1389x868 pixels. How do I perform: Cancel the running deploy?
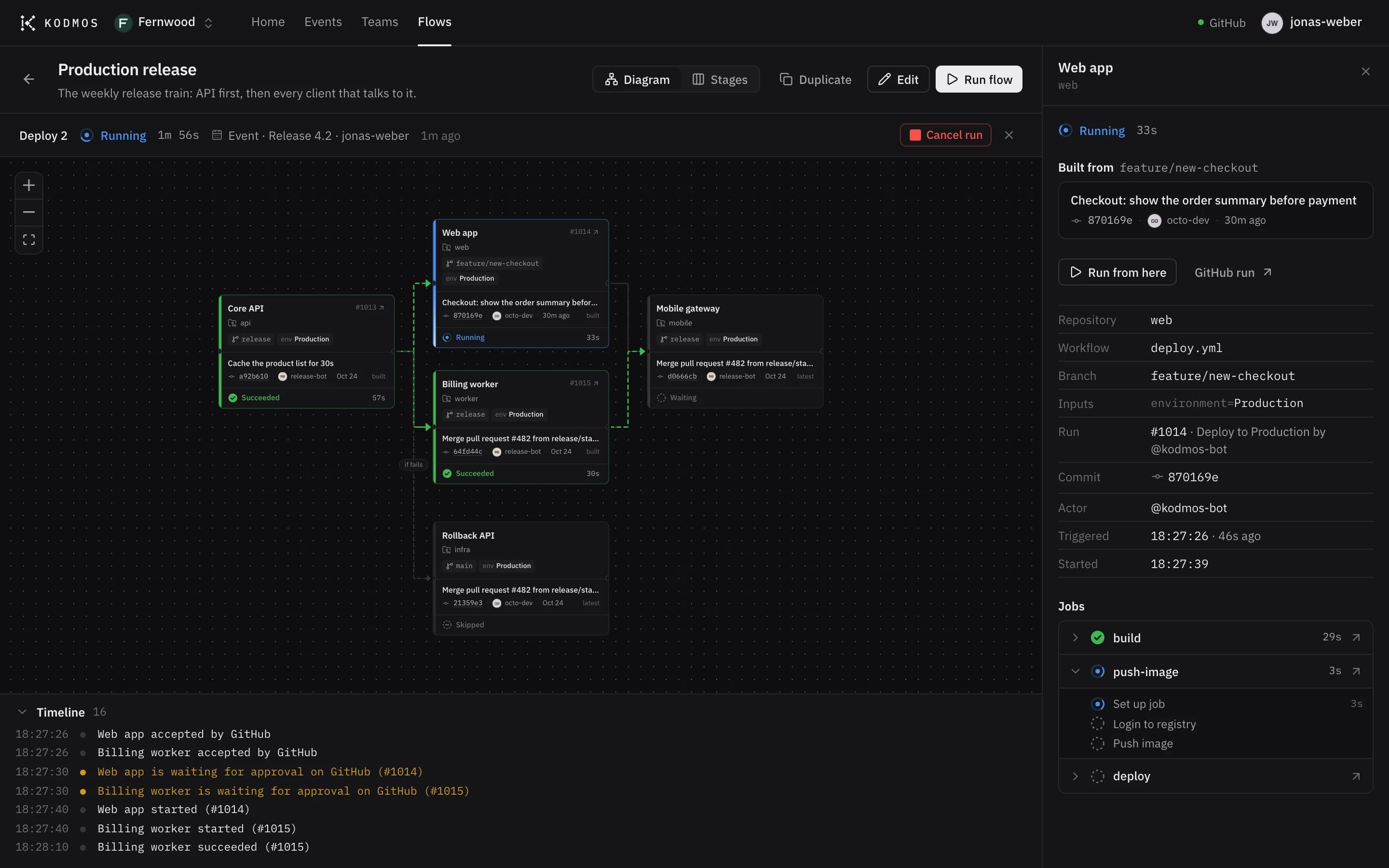pyautogui.click(x=945, y=135)
